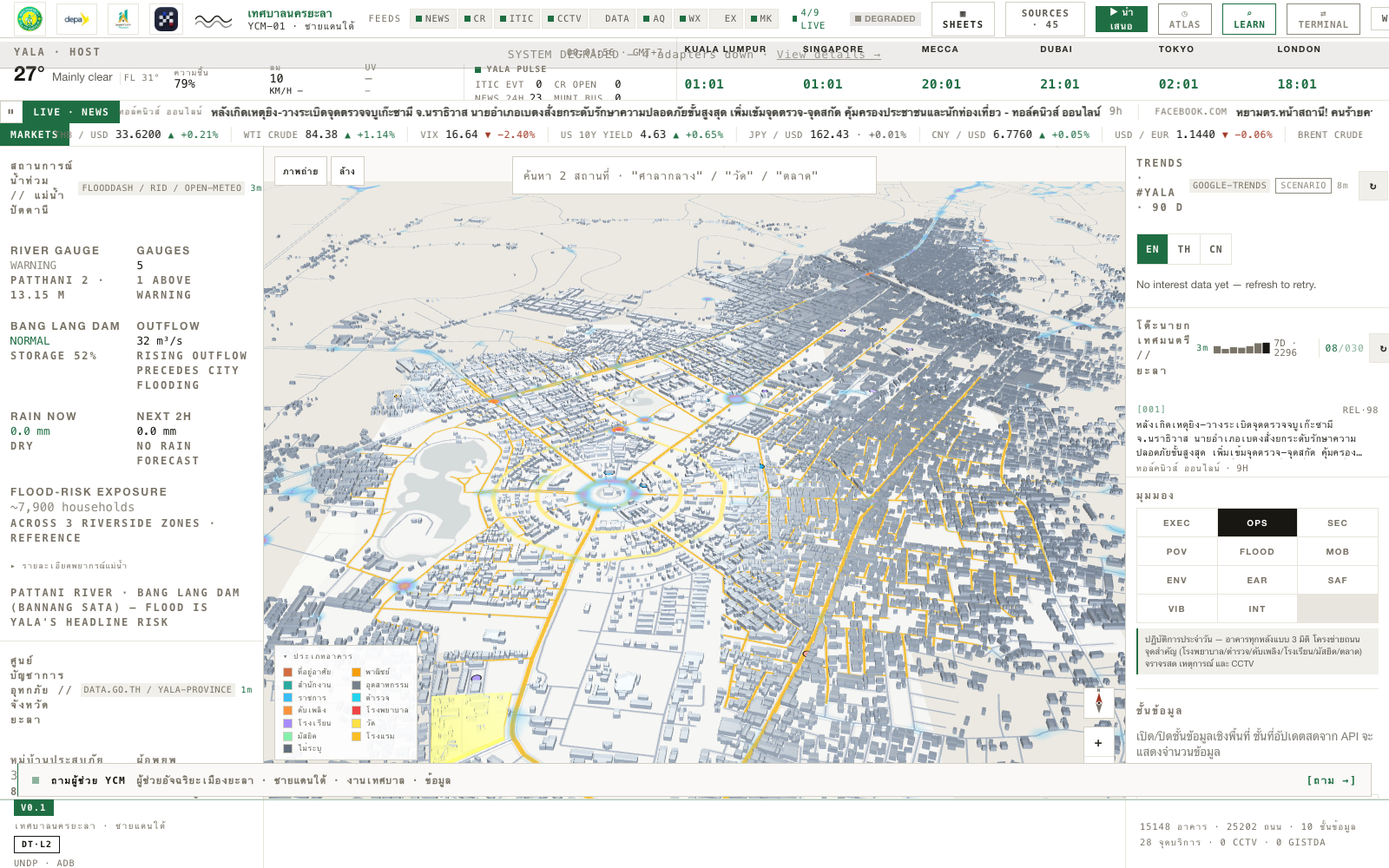Reset map north with compass icon
The width and height of the screenshot is (1389, 868).
[x=1098, y=701]
